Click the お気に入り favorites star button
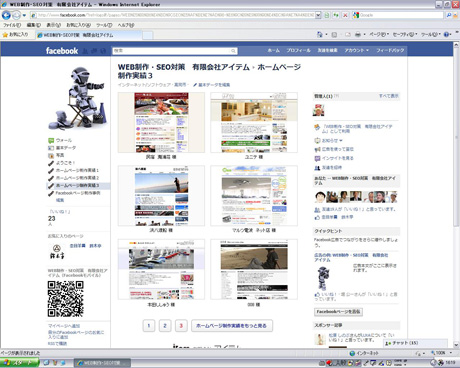The height and width of the screenshot is (368, 460). tap(15, 35)
